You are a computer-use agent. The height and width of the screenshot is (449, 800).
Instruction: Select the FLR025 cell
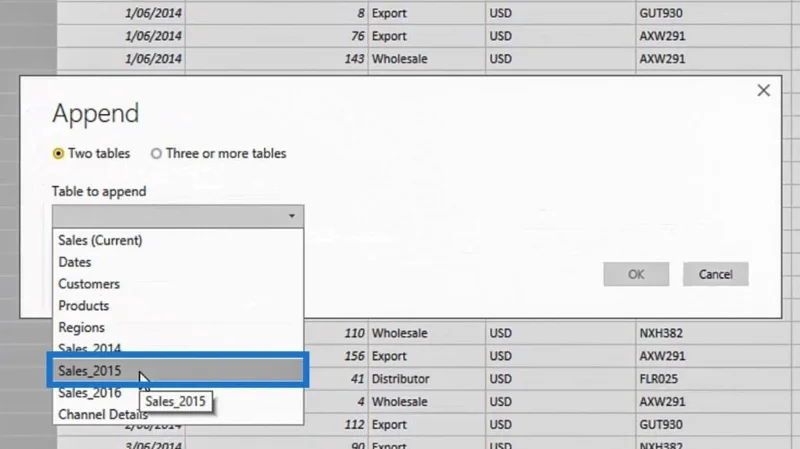pyautogui.click(x=713, y=379)
